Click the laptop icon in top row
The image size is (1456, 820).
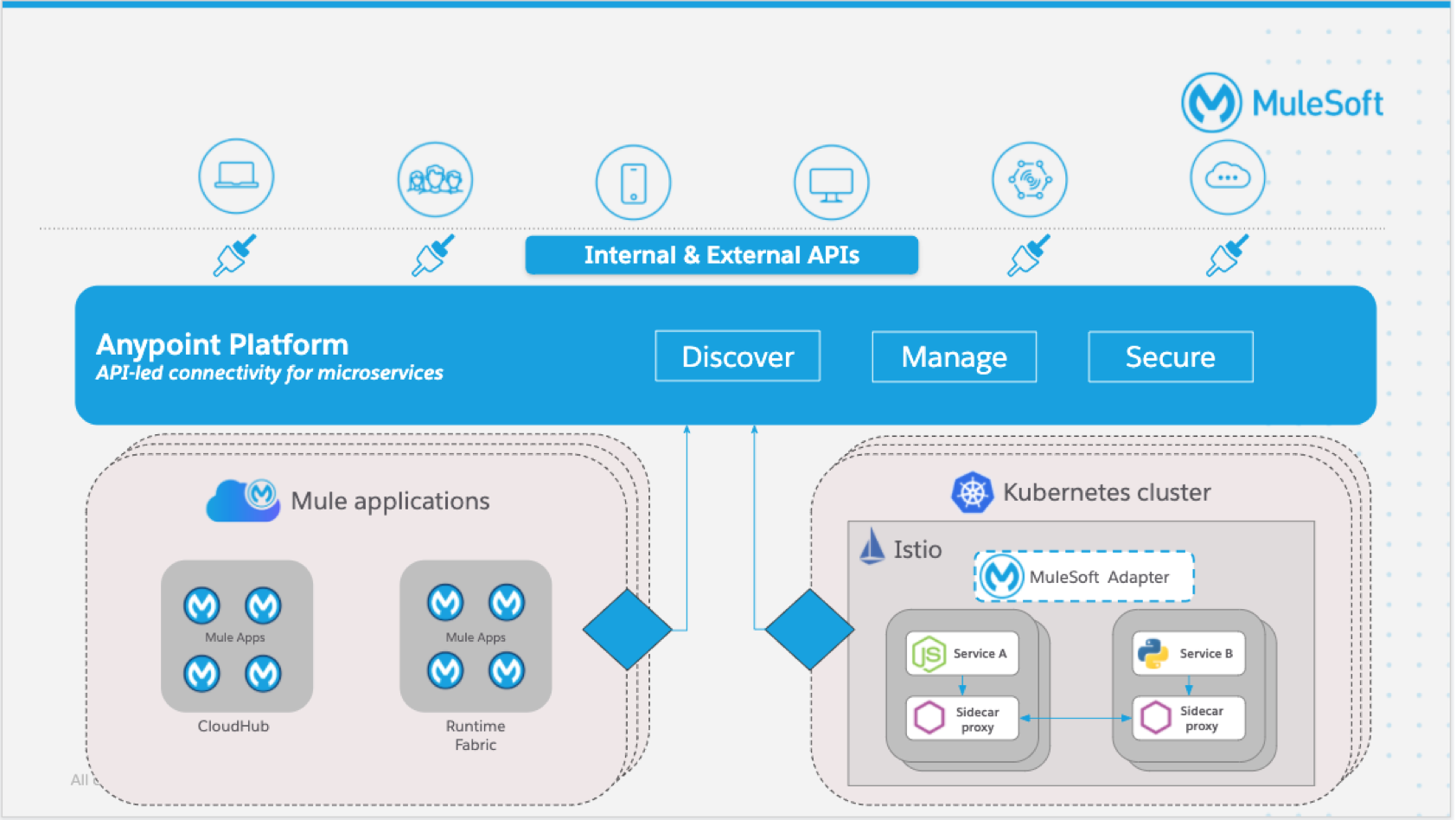pos(236,176)
